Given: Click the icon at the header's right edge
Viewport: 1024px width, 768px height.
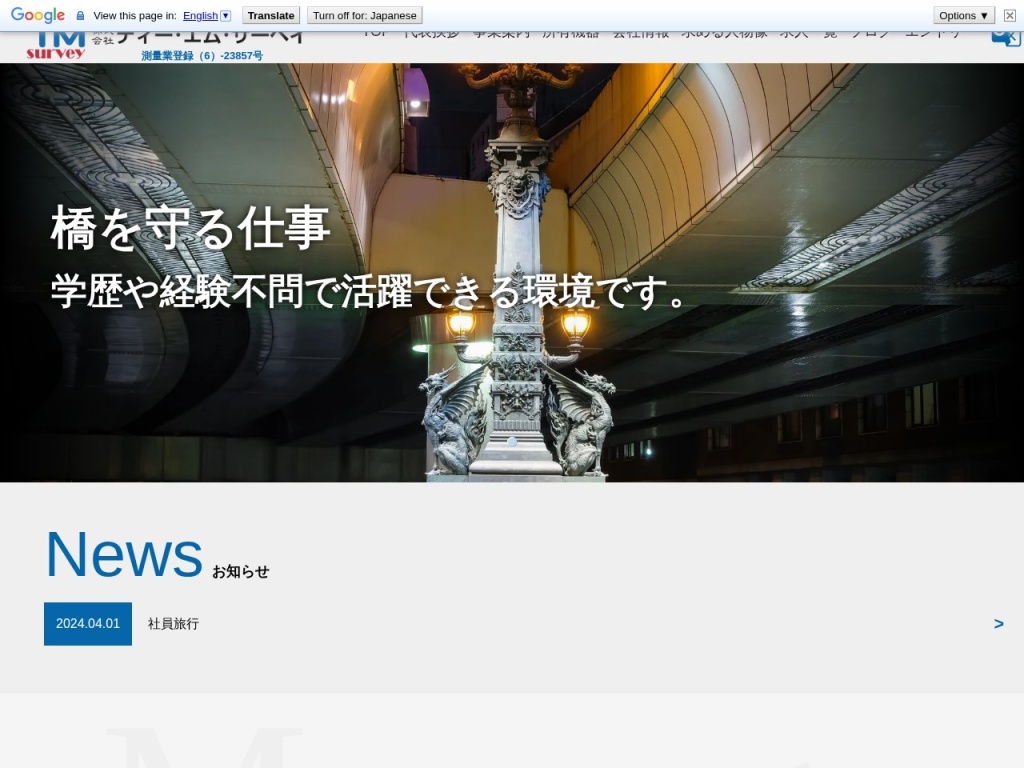Looking at the screenshot, I should click(x=1004, y=37).
